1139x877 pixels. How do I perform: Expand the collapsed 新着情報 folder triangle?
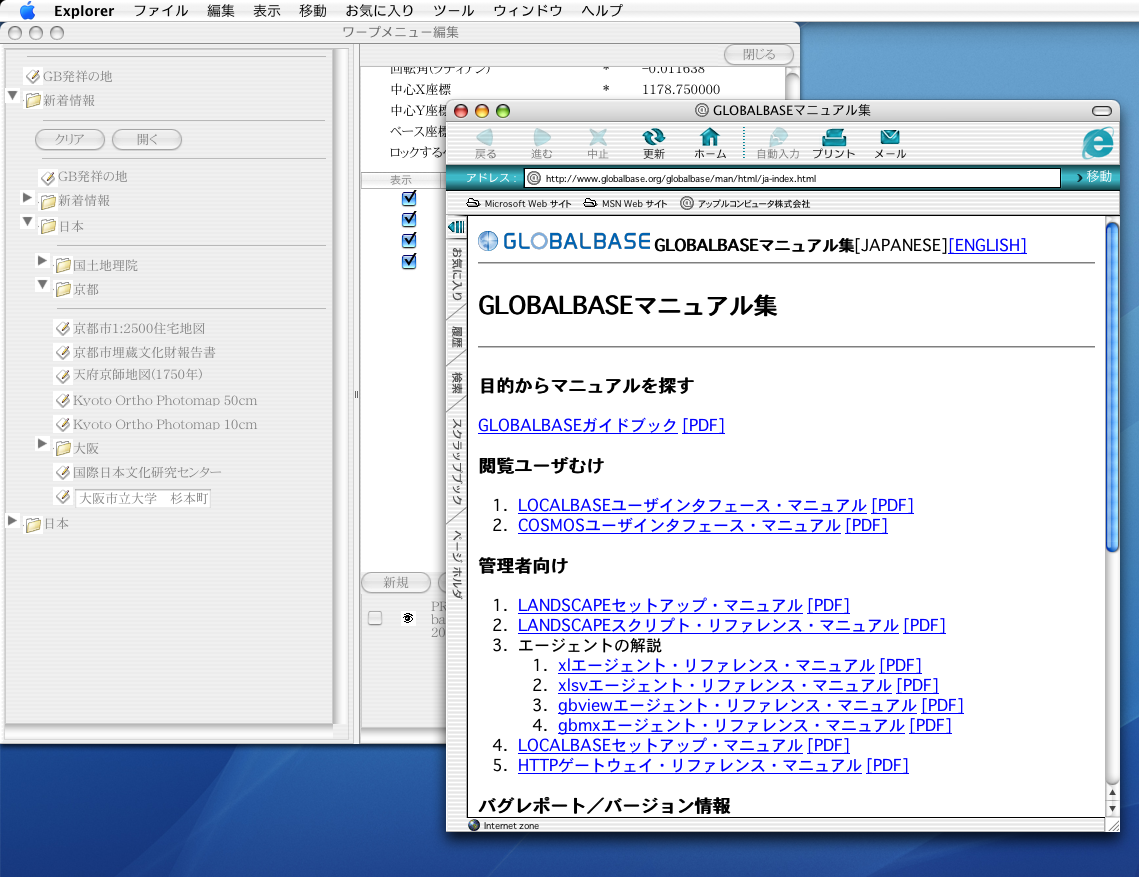click(x=27, y=198)
